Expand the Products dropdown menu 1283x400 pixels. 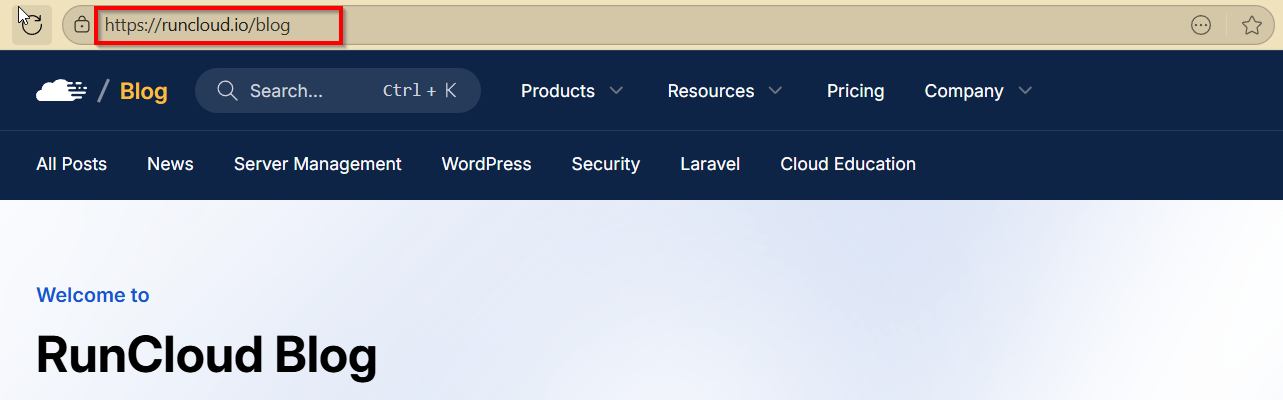click(x=572, y=91)
